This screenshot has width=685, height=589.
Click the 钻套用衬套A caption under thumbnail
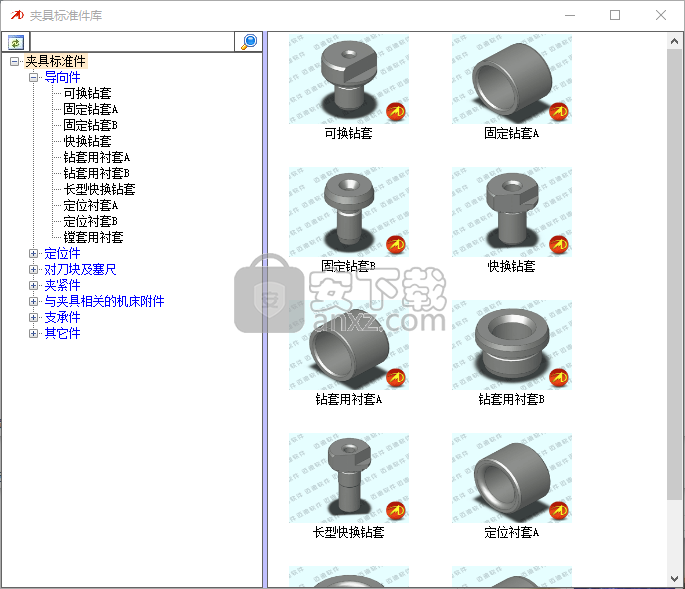pyautogui.click(x=349, y=399)
